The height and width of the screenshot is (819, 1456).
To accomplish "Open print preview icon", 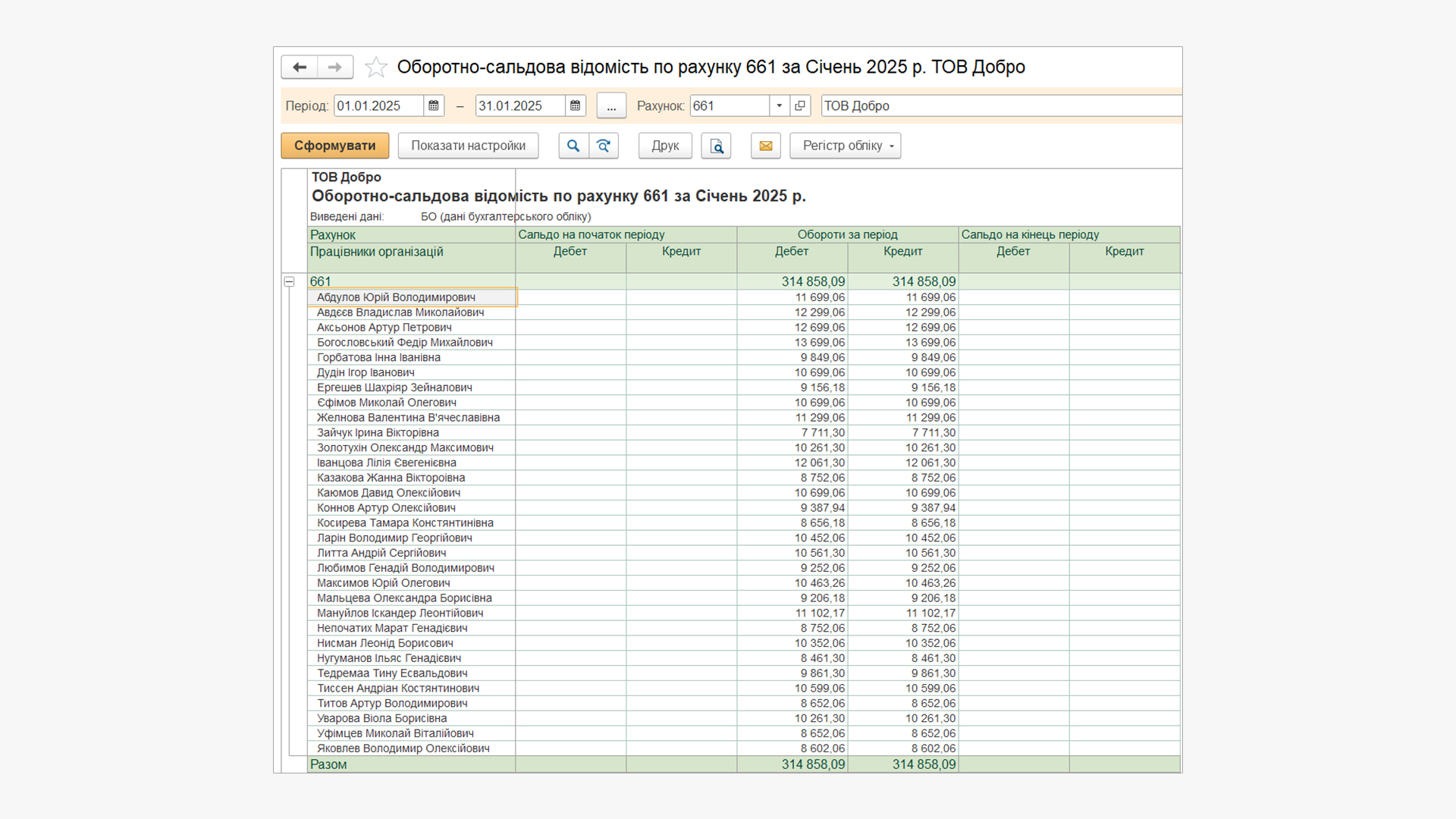I will pos(716,146).
